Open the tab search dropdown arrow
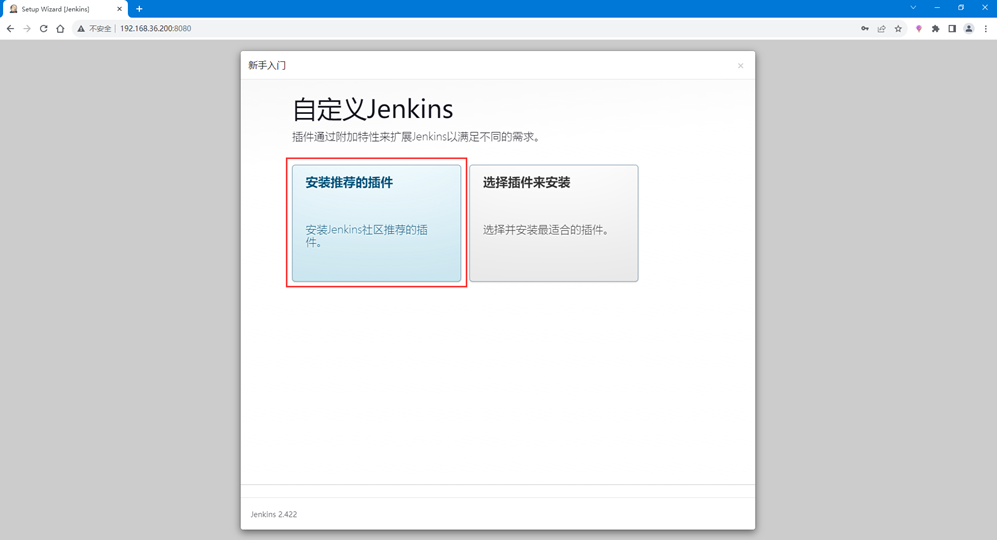Viewport: 997px width, 540px height. 913,8
